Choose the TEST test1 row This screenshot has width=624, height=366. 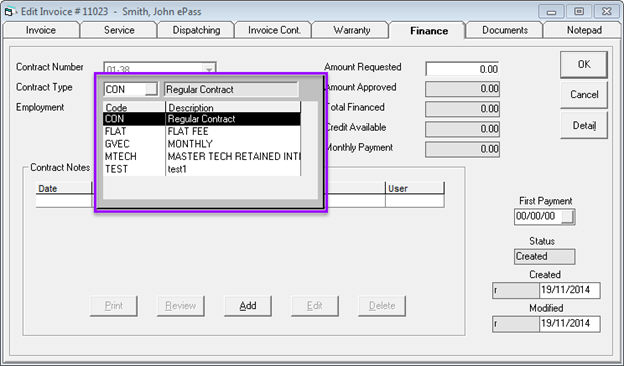click(x=202, y=169)
